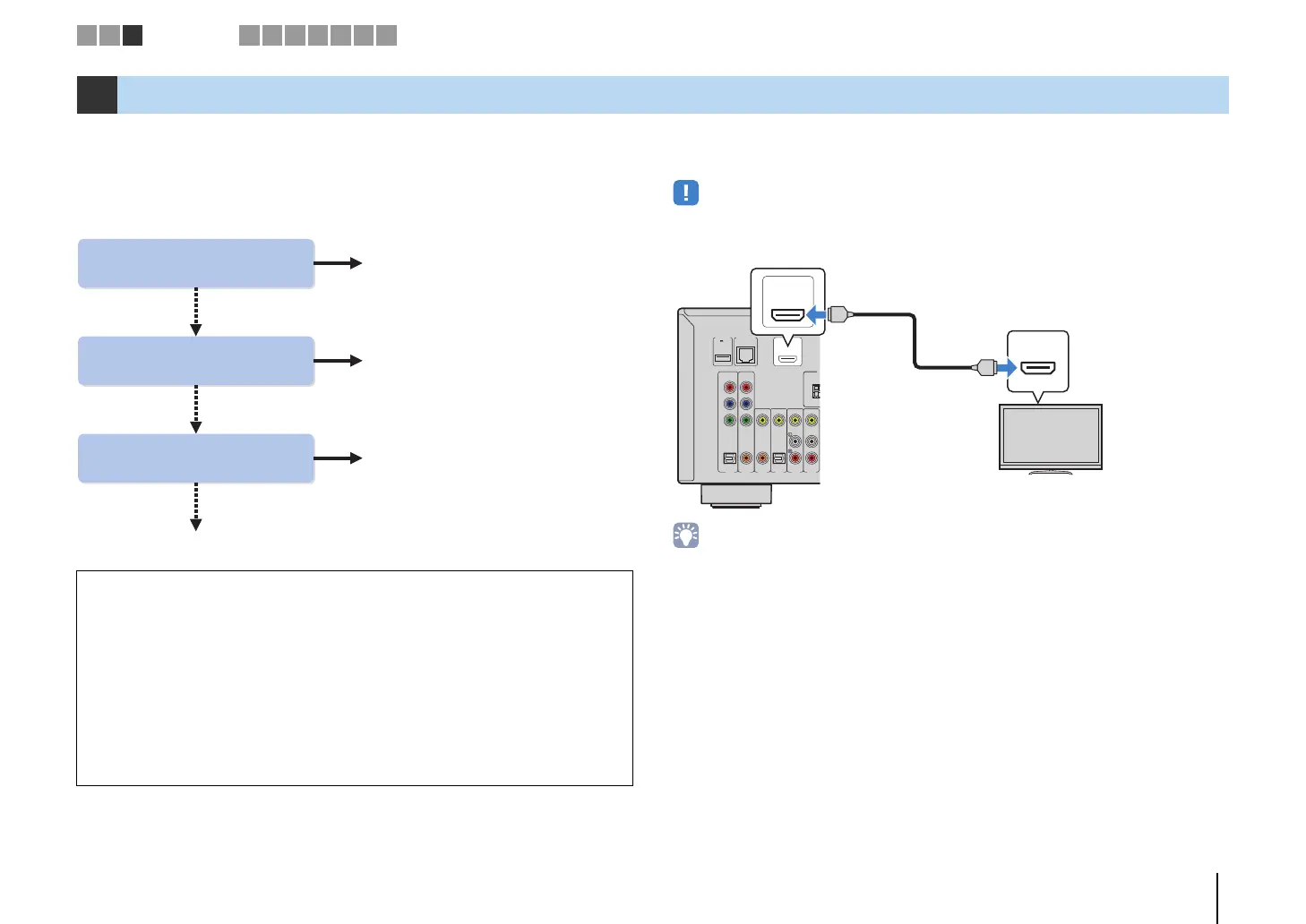
Task: Click the blue exclamation caution icon
Action: coord(685,192)
